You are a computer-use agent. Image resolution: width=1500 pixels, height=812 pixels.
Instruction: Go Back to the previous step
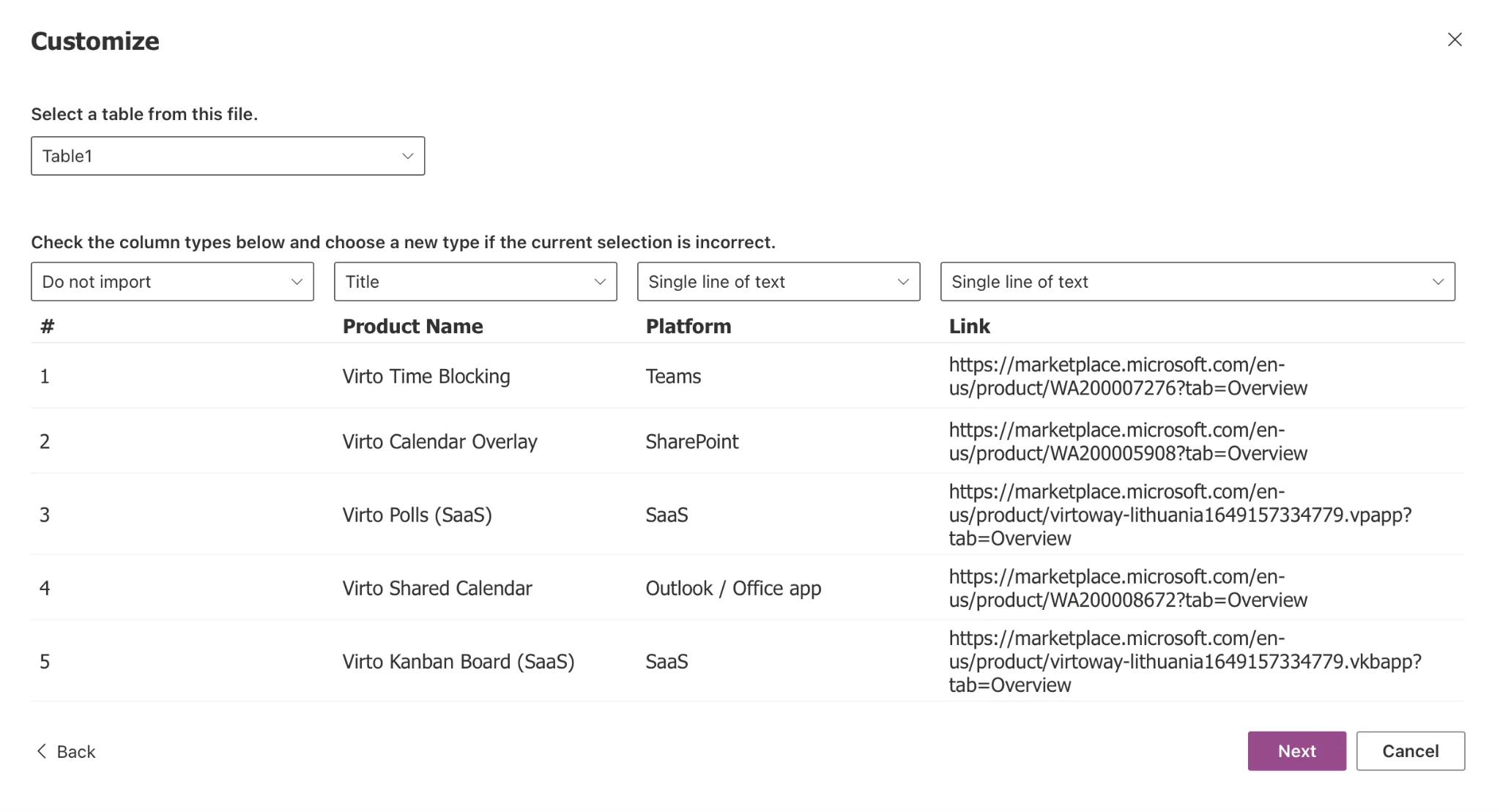(66, 752)
